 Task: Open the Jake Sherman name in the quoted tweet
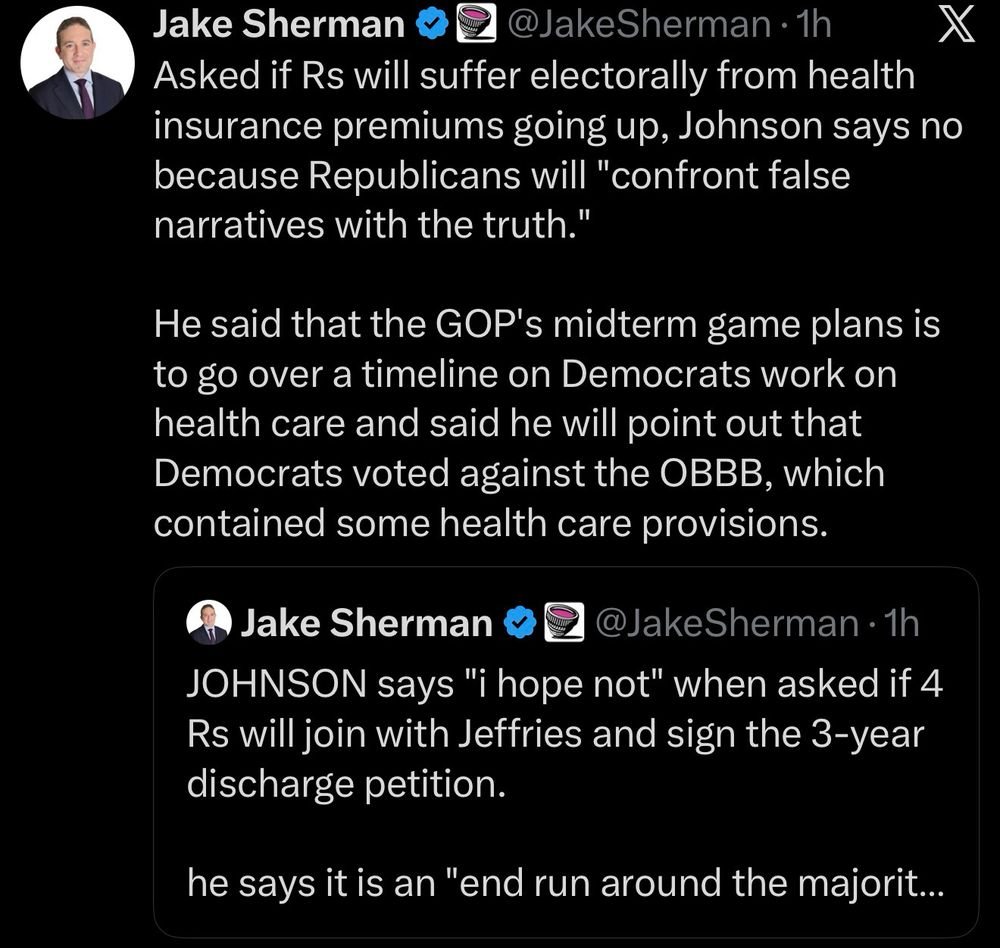(366, 623)
